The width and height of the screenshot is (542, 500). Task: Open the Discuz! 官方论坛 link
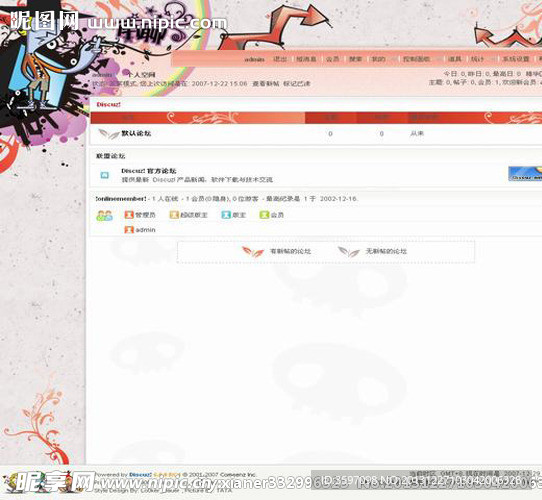pyautogui.click(x=149, y=171)
